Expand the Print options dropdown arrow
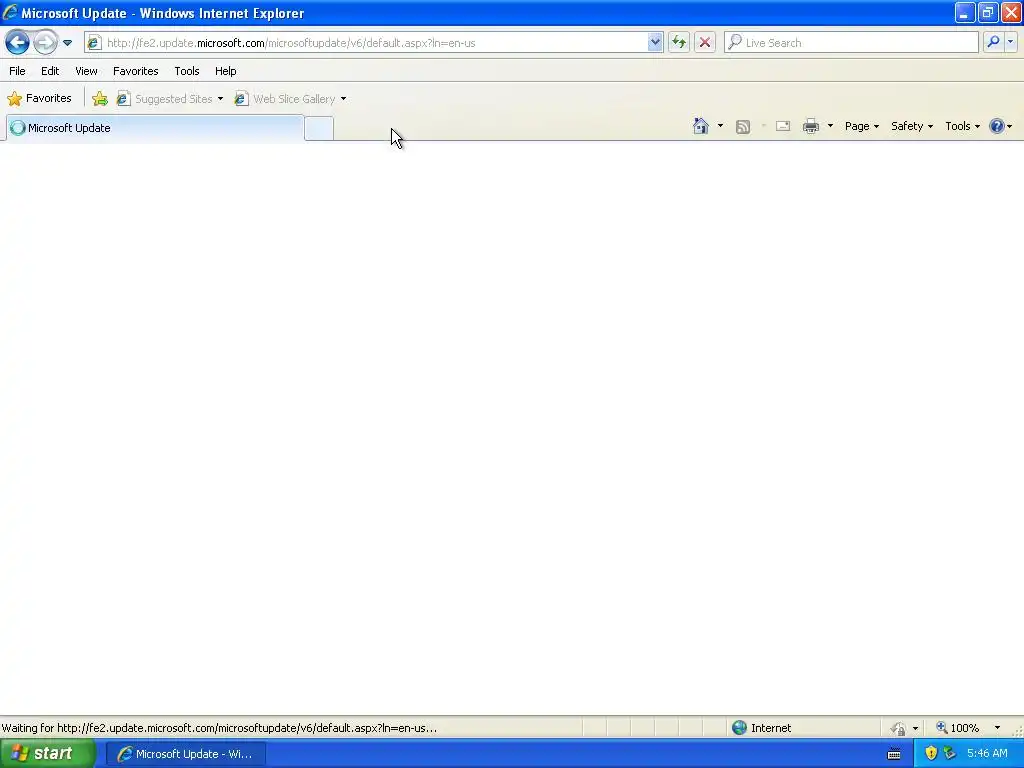 830,126
